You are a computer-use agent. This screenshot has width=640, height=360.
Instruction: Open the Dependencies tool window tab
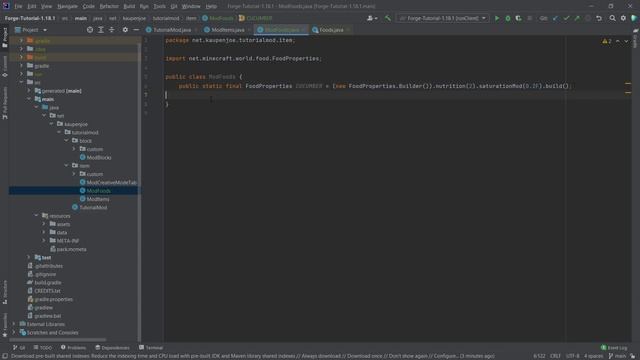(x=112, y=348)
